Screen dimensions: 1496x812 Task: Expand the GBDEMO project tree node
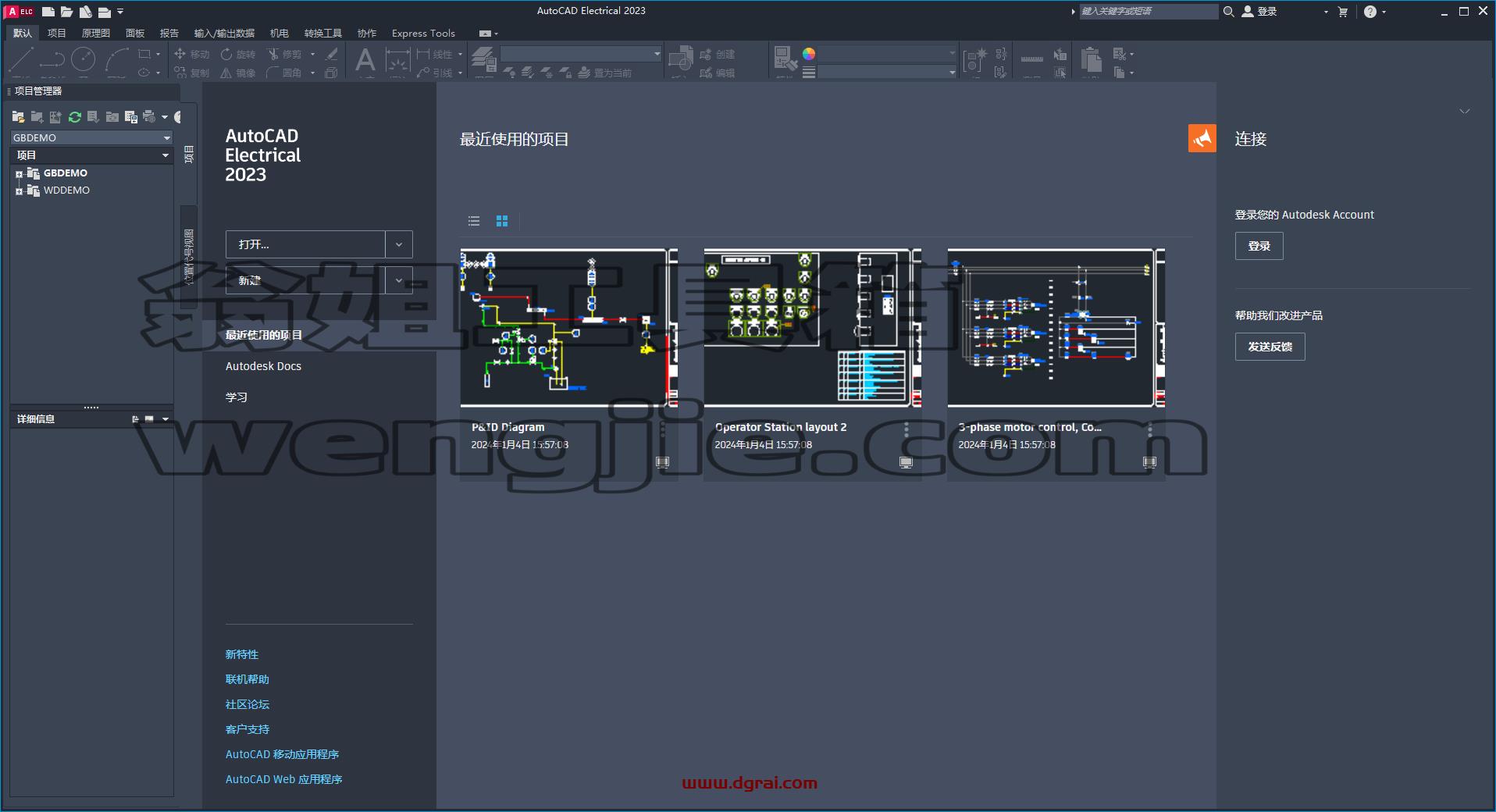tap(19, 174)
